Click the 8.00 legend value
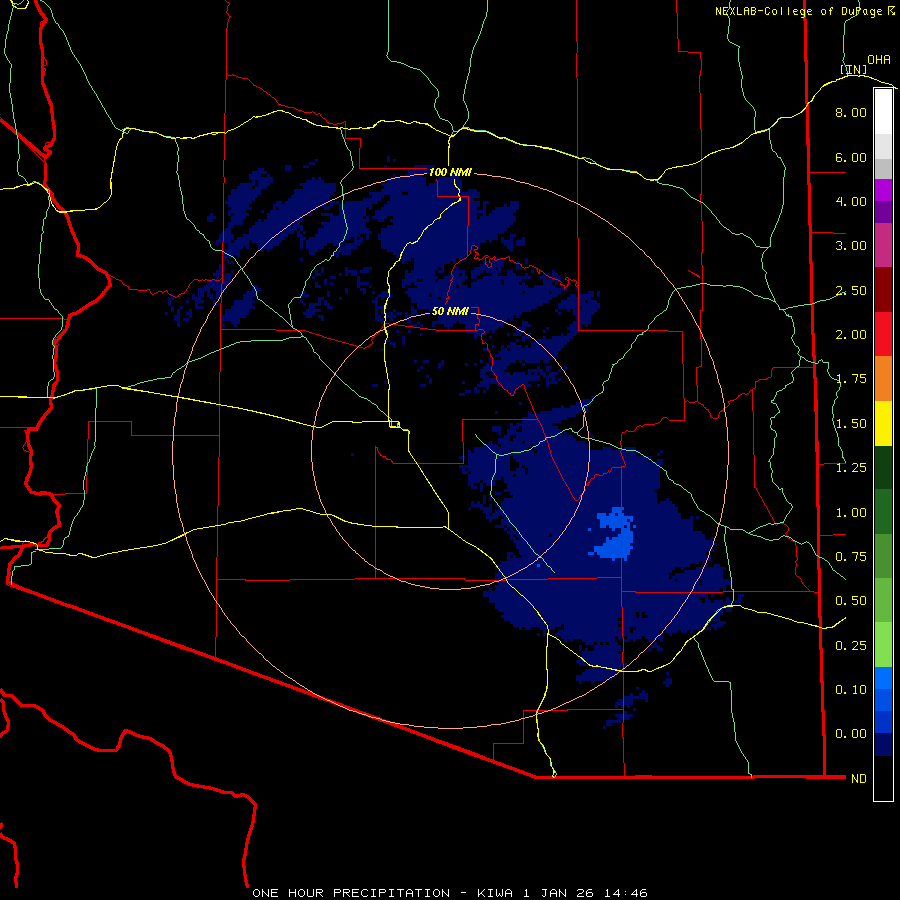Screen dimensions: 900x900 851,112
